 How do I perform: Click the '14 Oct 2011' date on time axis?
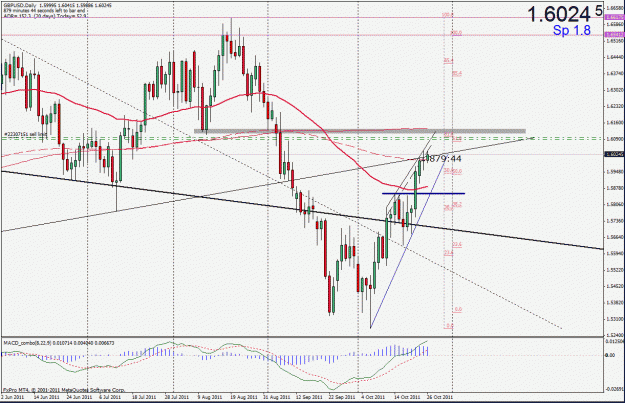click(407, 397)
